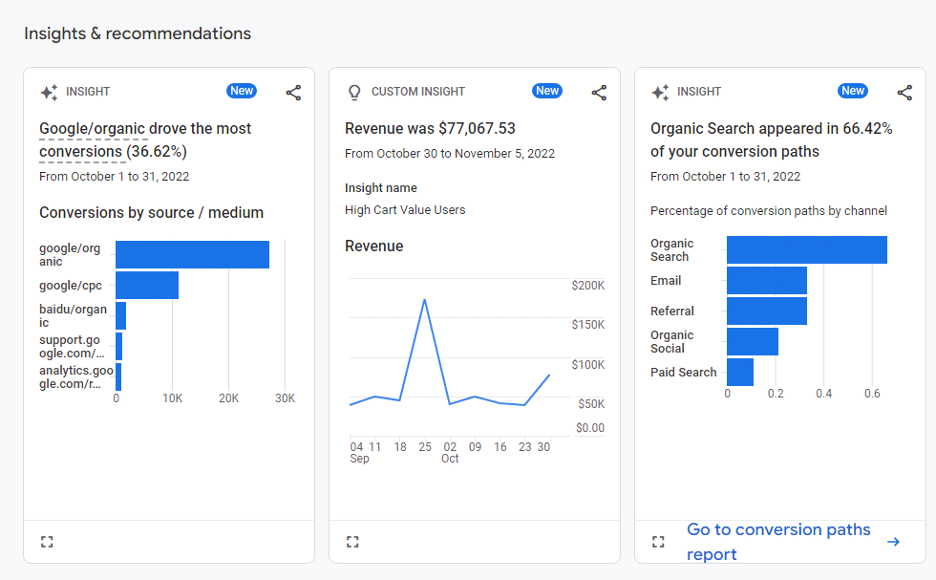The image size is (936, 580).
Task: Select the baidu/organic bar in conversions chart
Action: tap(121, 316)
